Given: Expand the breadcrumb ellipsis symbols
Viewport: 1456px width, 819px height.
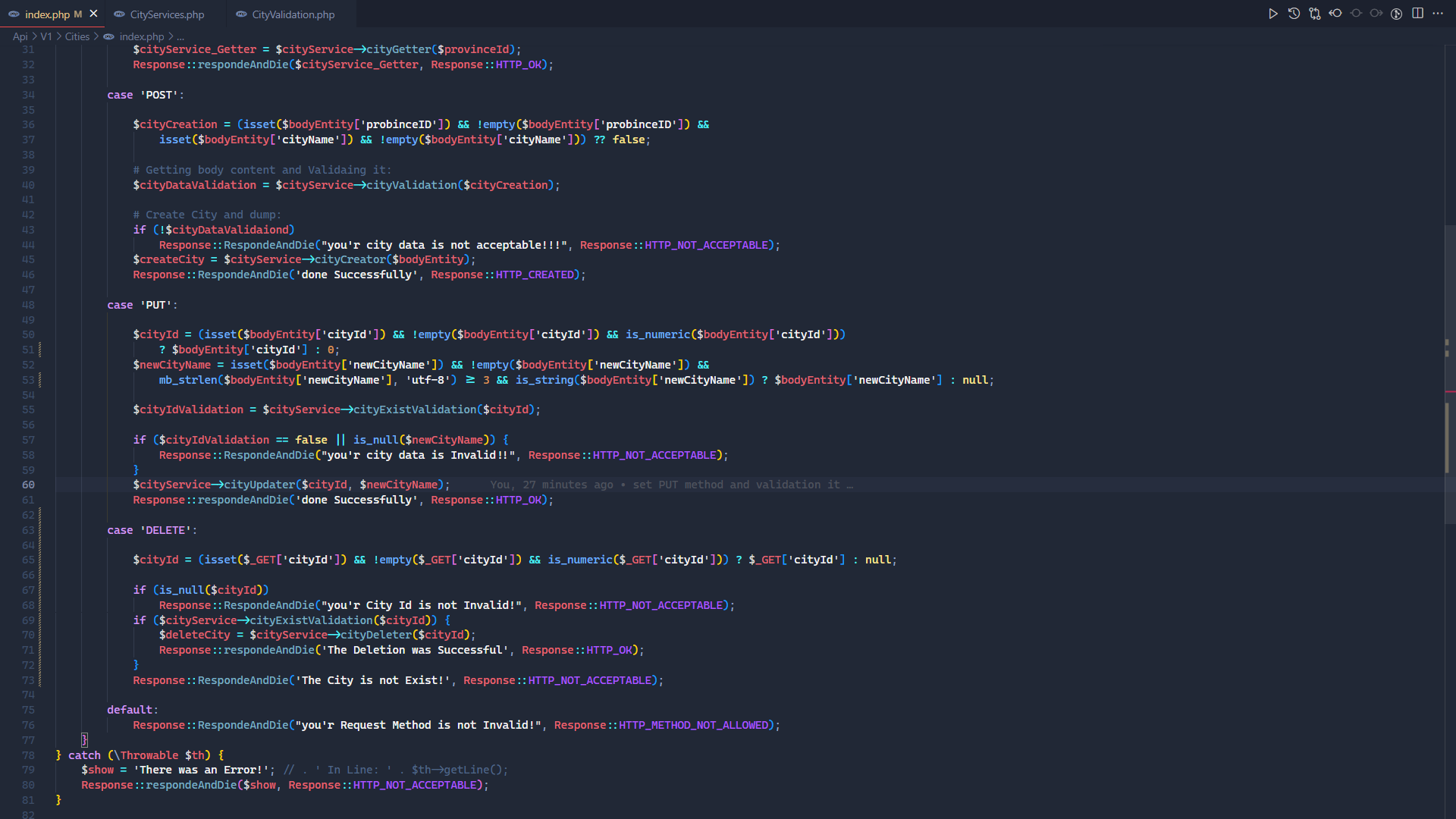Looking at the screenshot, I should pos(180,36).
